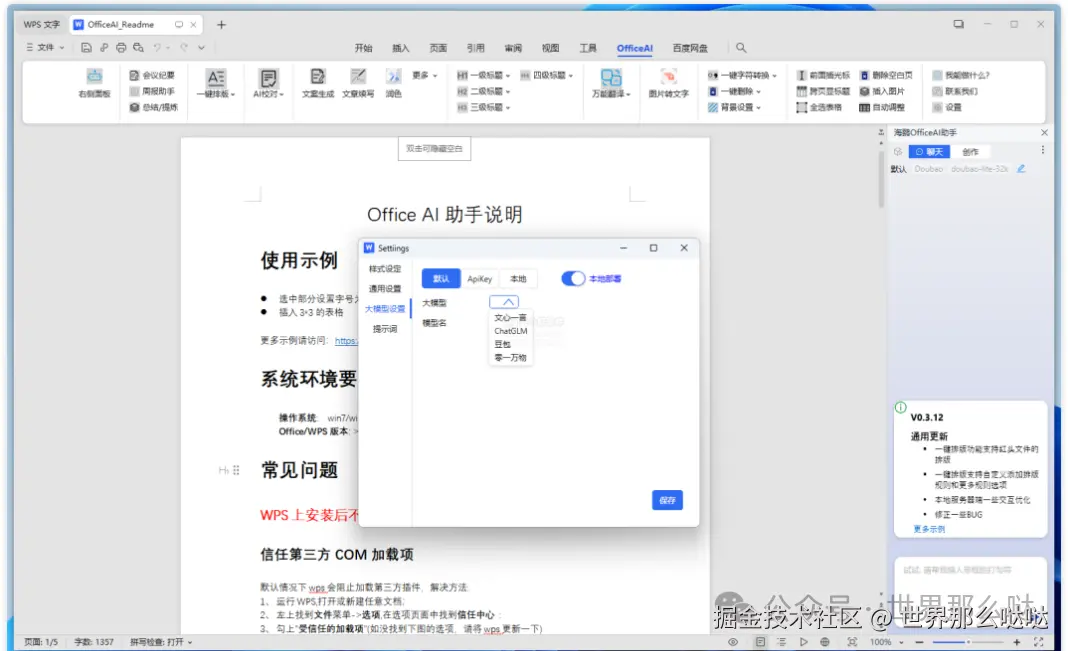Click the https link after 更多示例请访问
Screen dimensions: 1068x651
[x=346, y=340]
